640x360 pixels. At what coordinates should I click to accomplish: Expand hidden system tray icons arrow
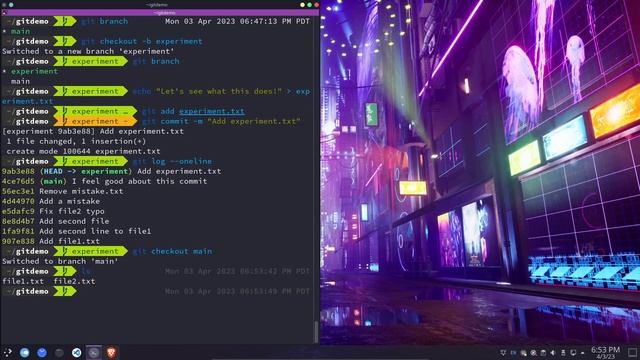(582, 353)
